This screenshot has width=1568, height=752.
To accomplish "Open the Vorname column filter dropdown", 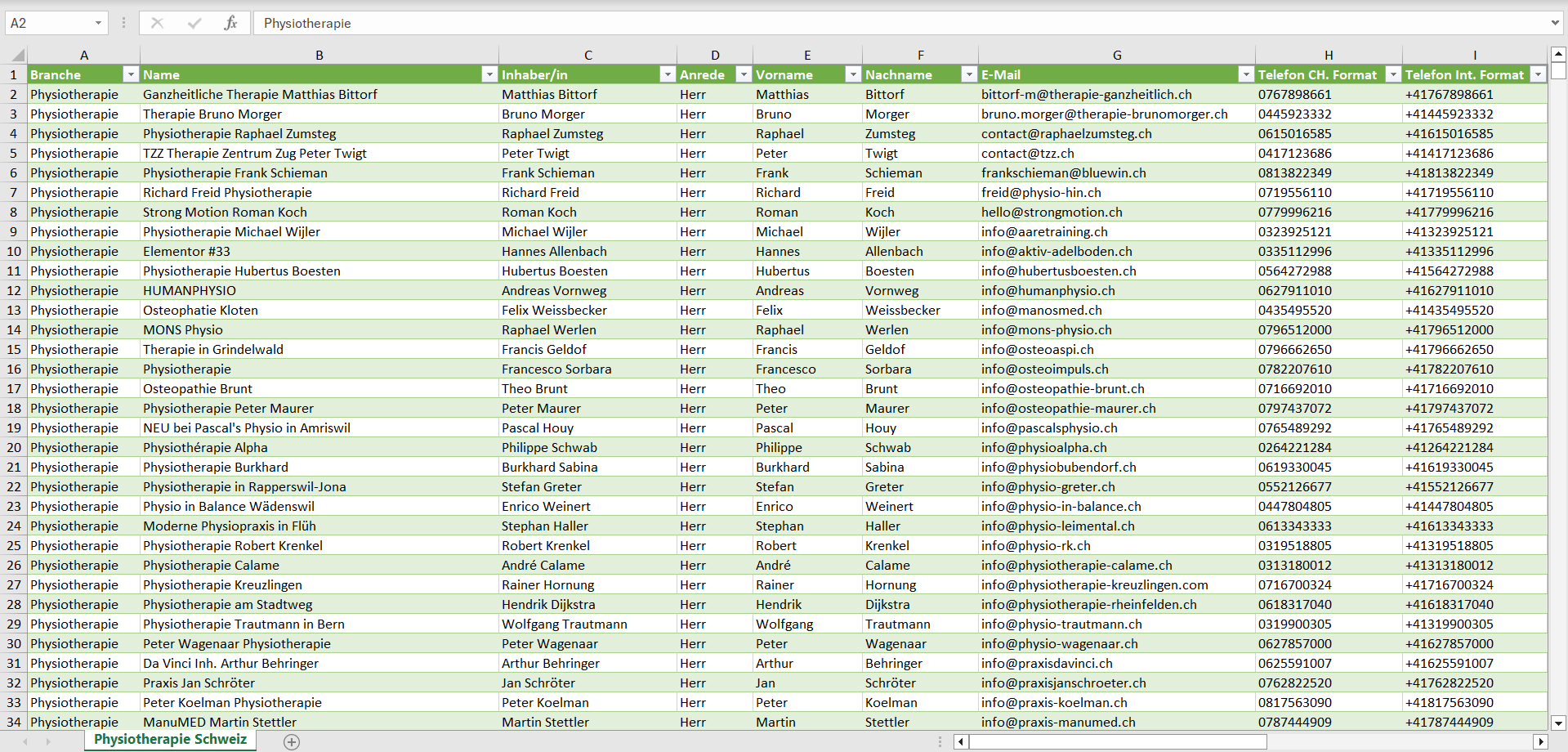I will (853, 74).
